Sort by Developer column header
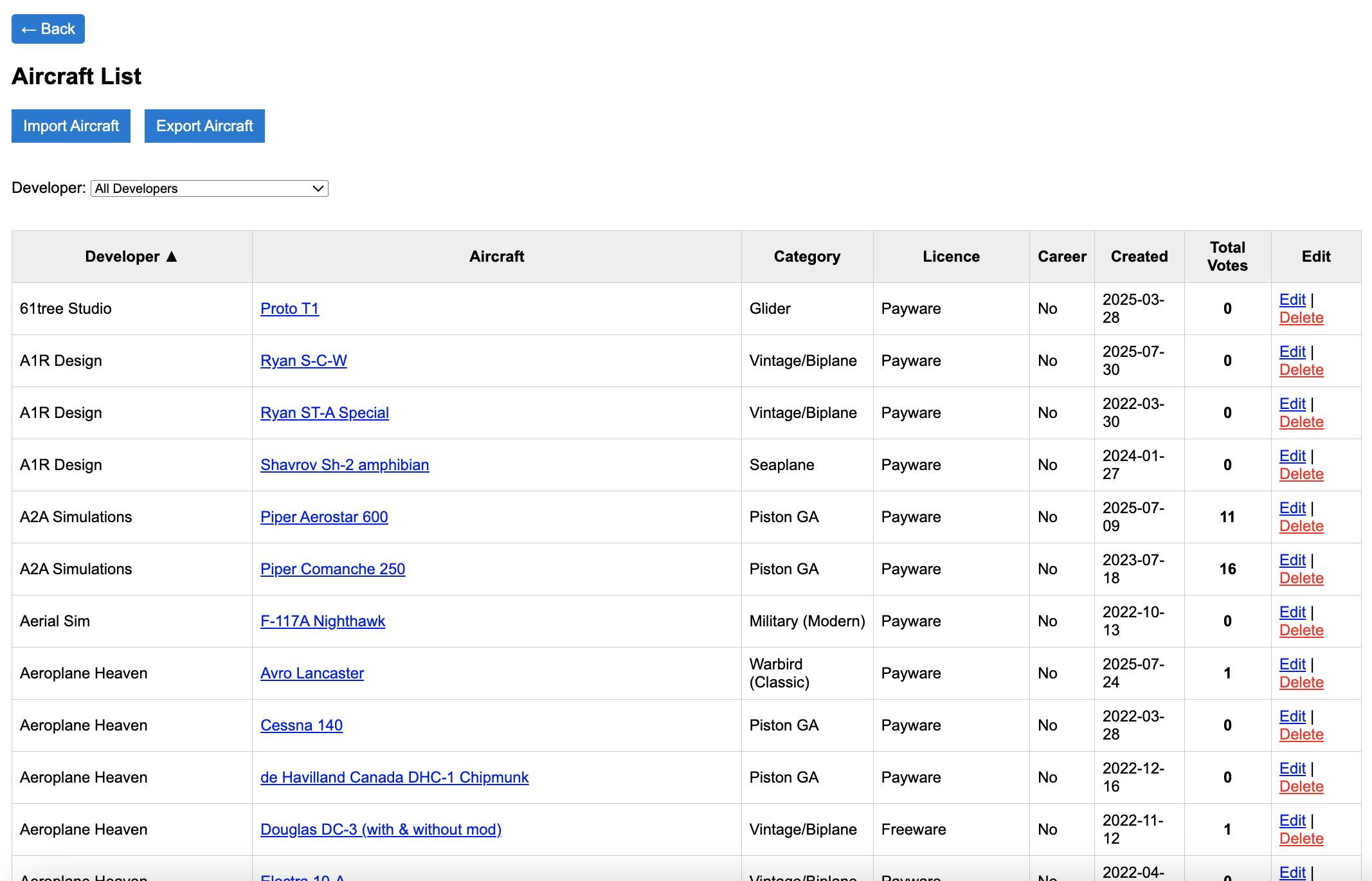1372x881 pixels. click(x=131, y=257)
